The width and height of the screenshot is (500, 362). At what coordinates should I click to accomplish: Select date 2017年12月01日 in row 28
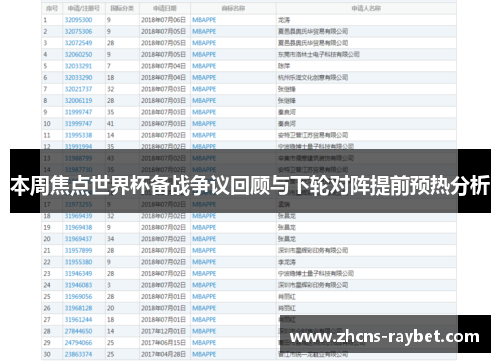click(x=163, y=331)
